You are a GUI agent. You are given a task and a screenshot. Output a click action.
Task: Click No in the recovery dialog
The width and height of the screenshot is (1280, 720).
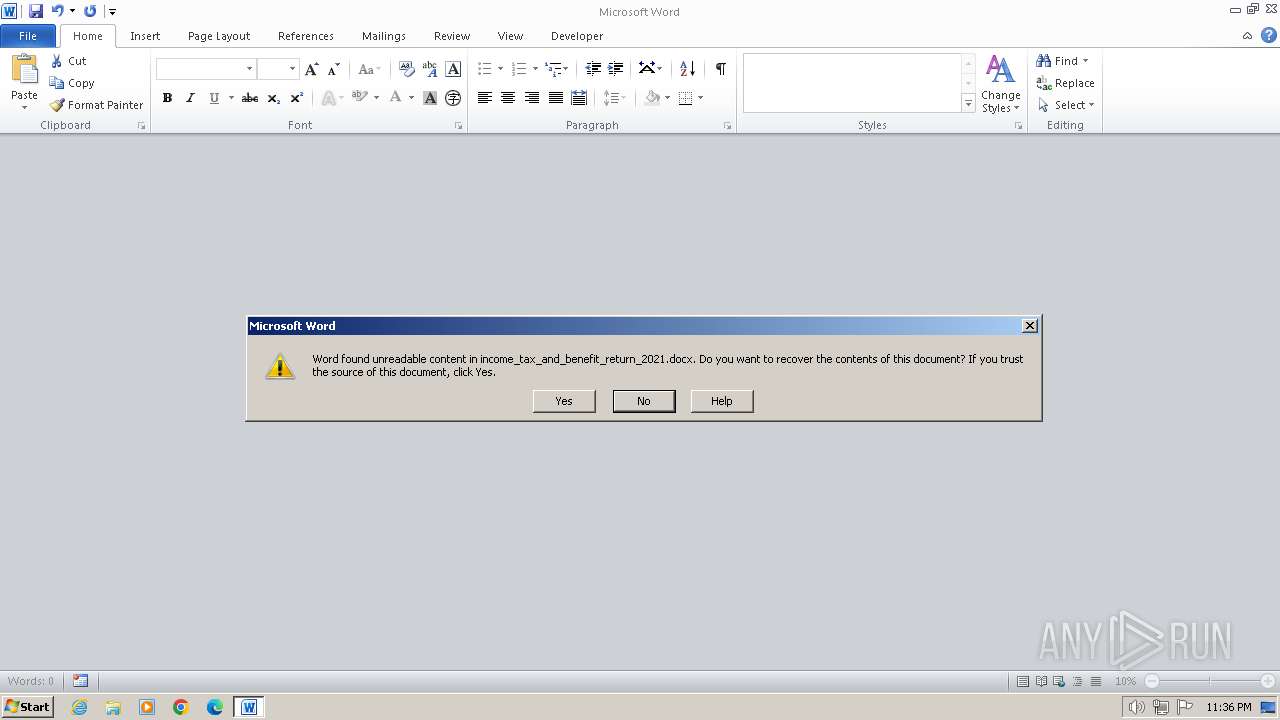tap(643, 401)
